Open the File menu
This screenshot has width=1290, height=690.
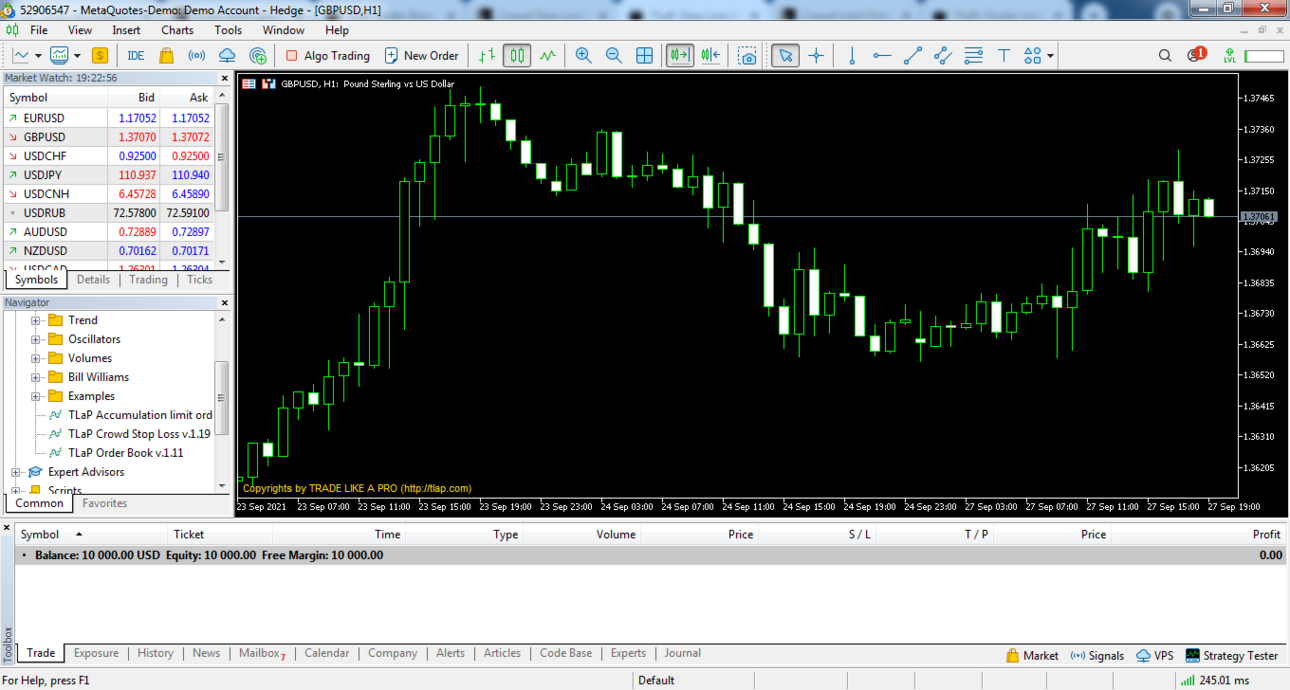pyautogui.click(x=39, y=30)
